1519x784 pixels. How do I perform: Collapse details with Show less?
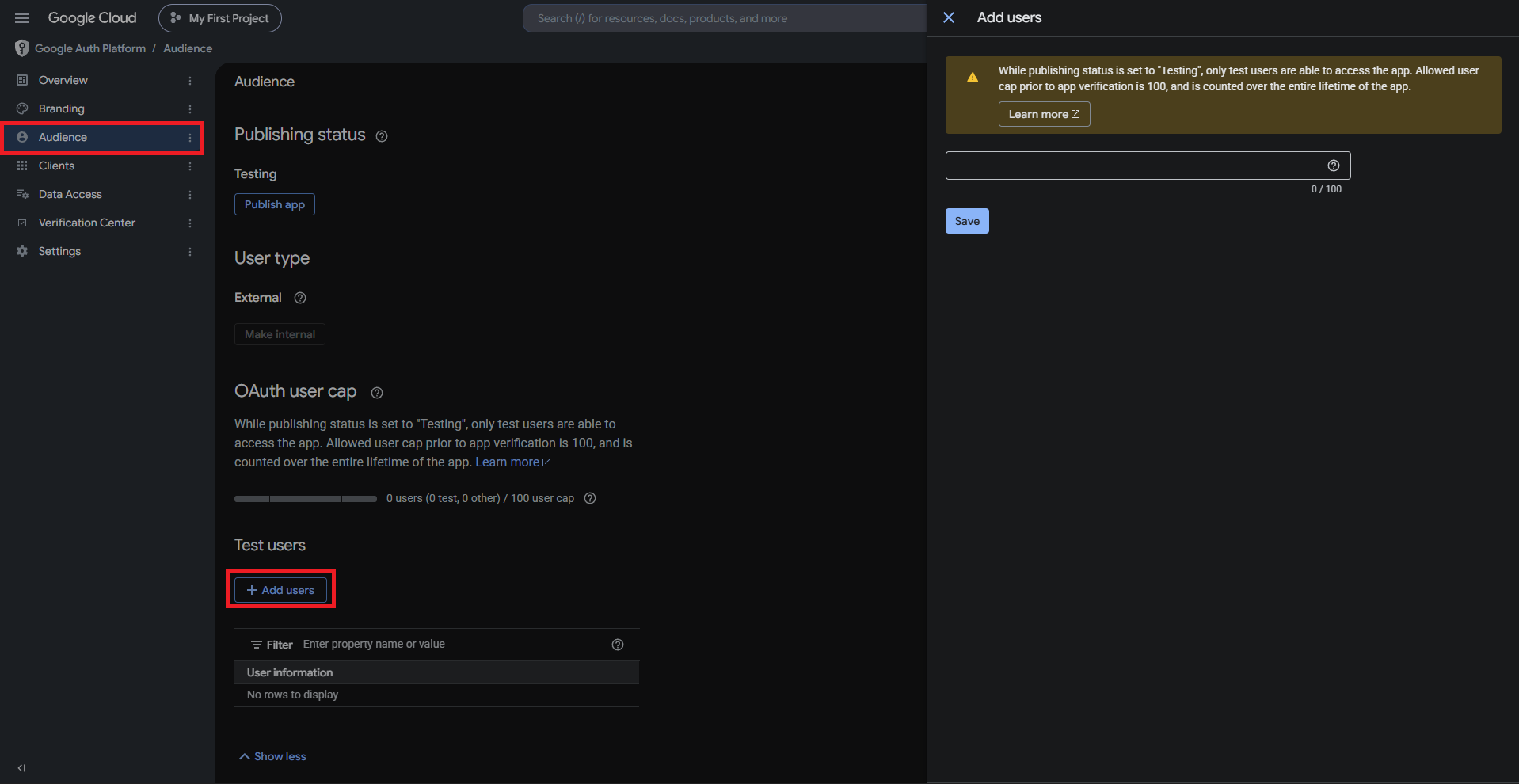[272, 756]
